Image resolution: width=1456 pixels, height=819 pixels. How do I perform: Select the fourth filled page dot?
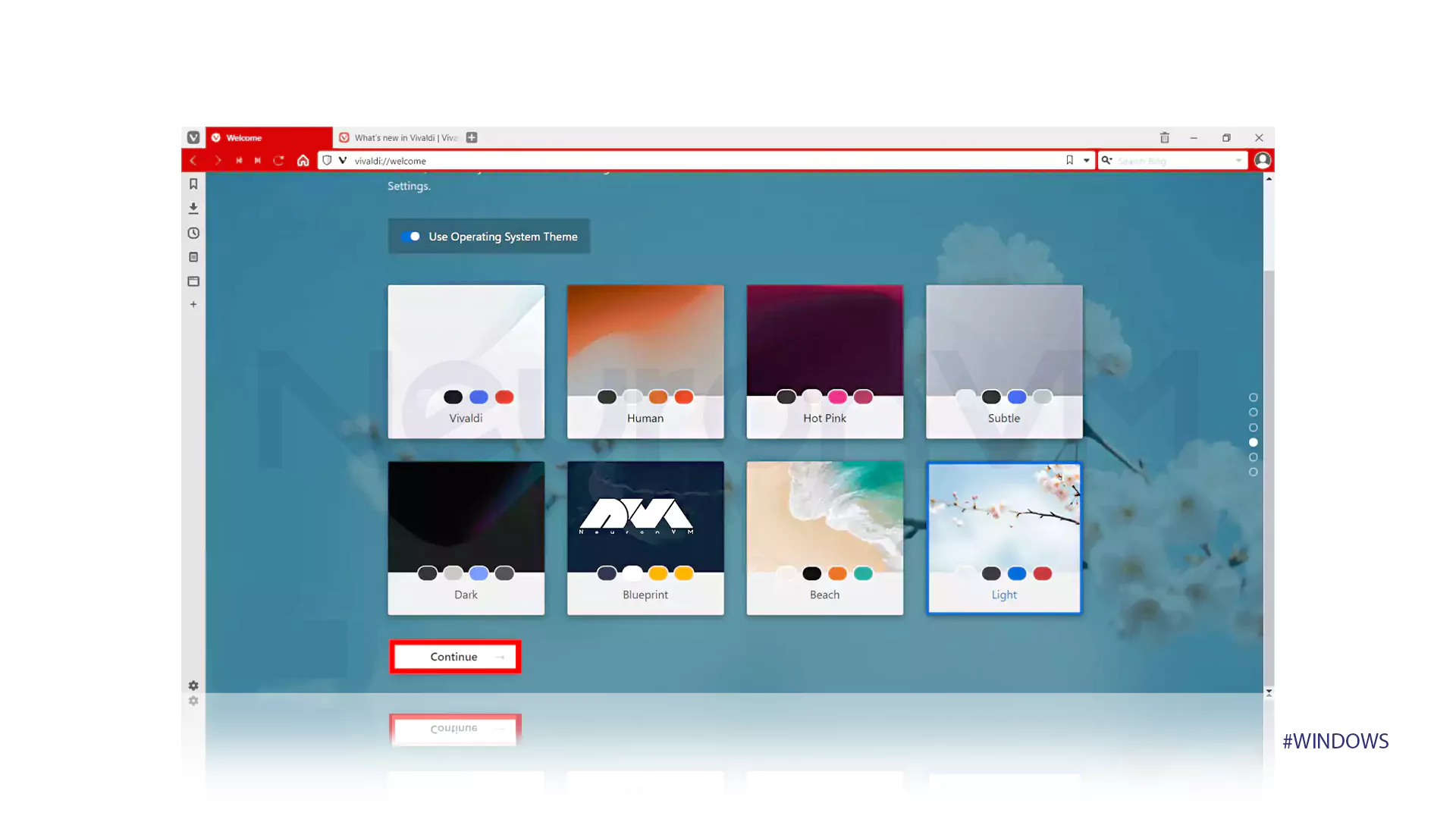(1253, 442)
